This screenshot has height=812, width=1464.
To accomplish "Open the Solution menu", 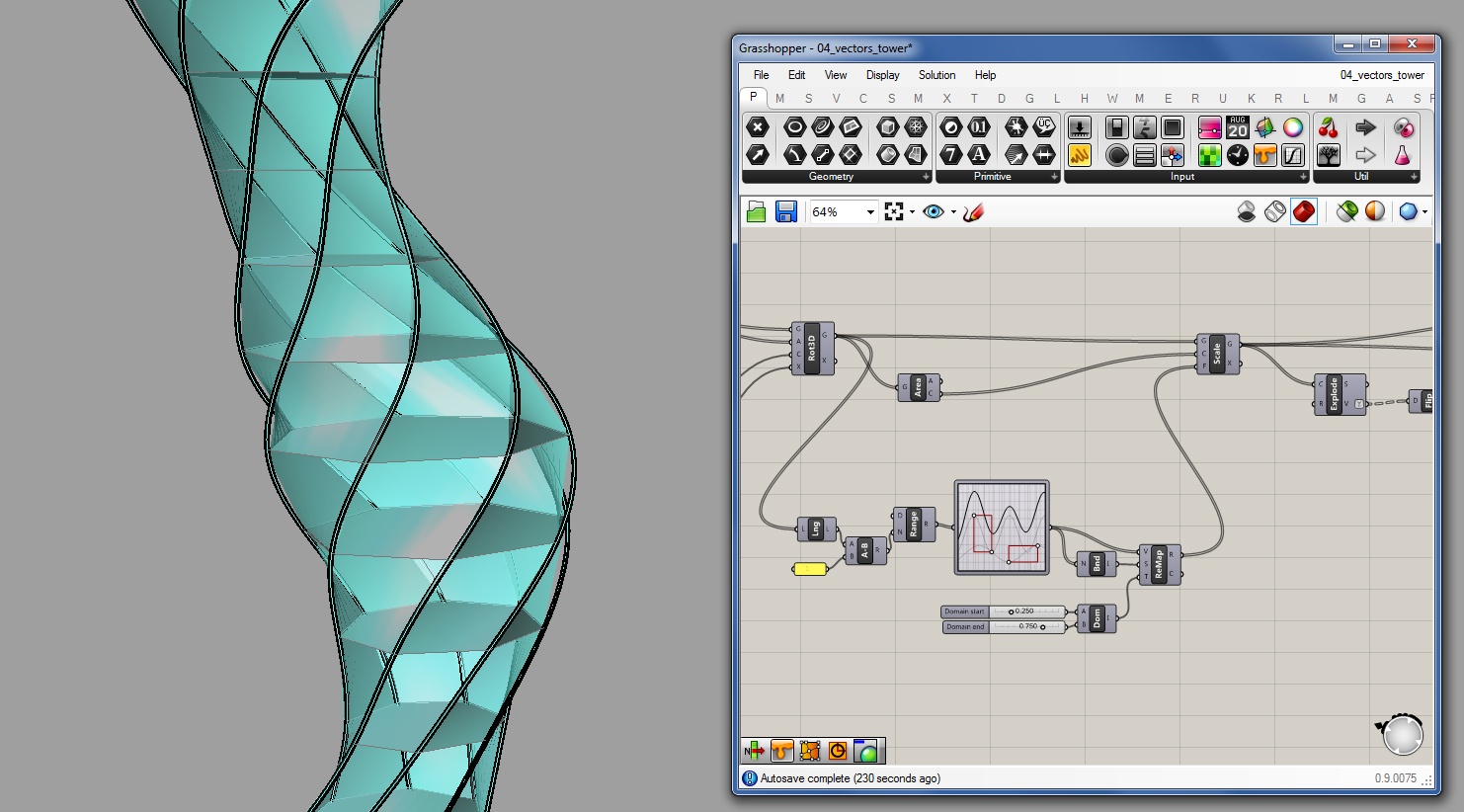I will (x=936, y=75).
